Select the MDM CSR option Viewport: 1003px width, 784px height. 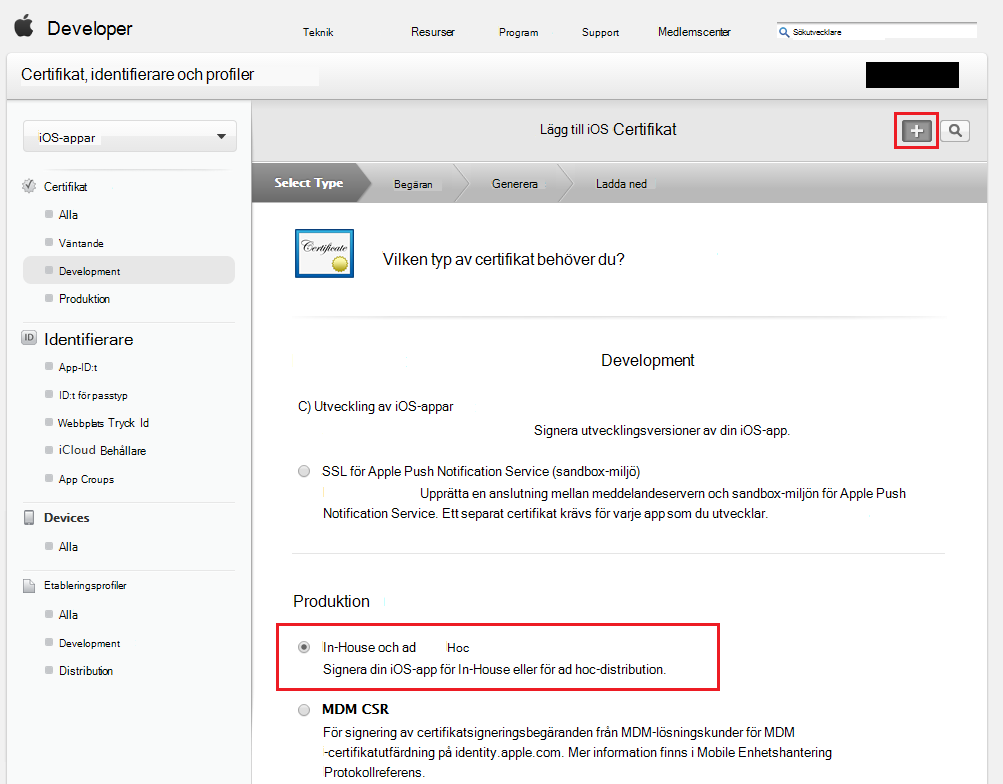click(303, 710)
